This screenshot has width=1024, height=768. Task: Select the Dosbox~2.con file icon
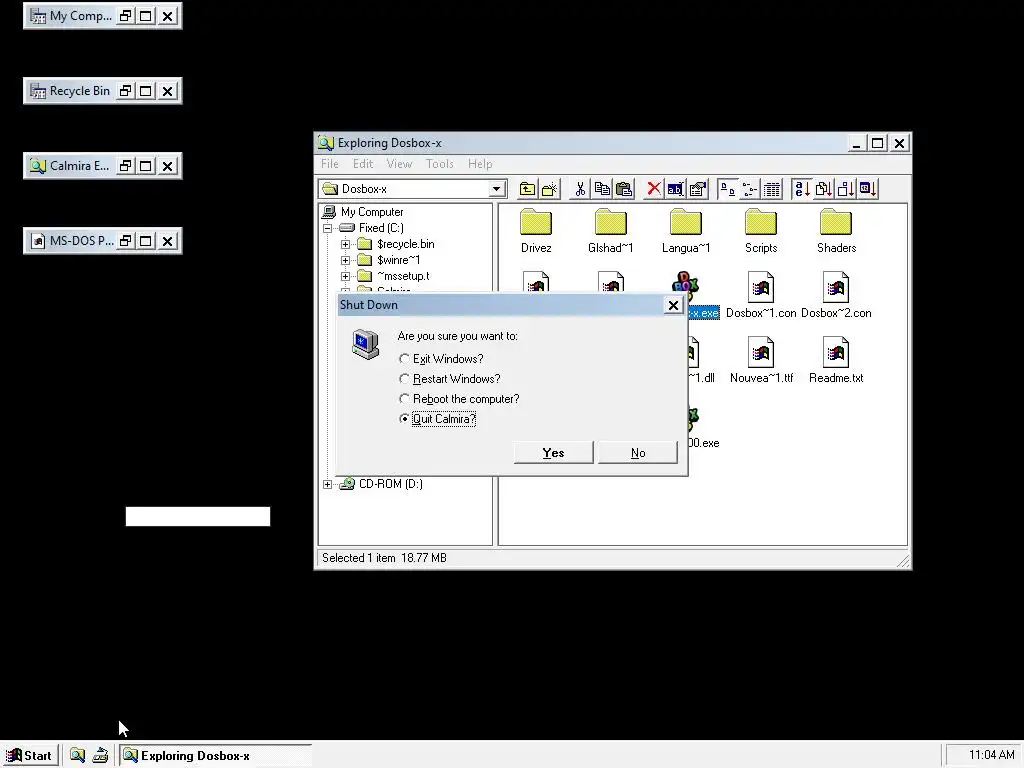(836, 287)
